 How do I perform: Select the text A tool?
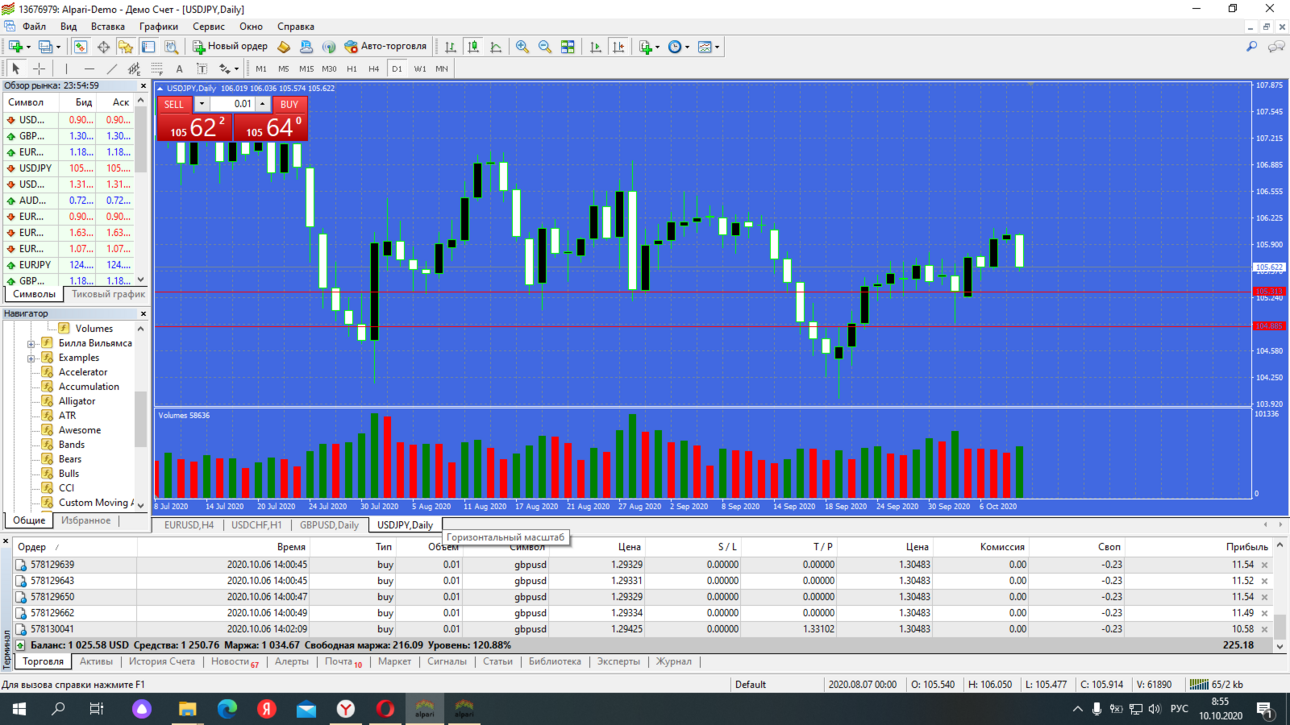coord(179,69)
